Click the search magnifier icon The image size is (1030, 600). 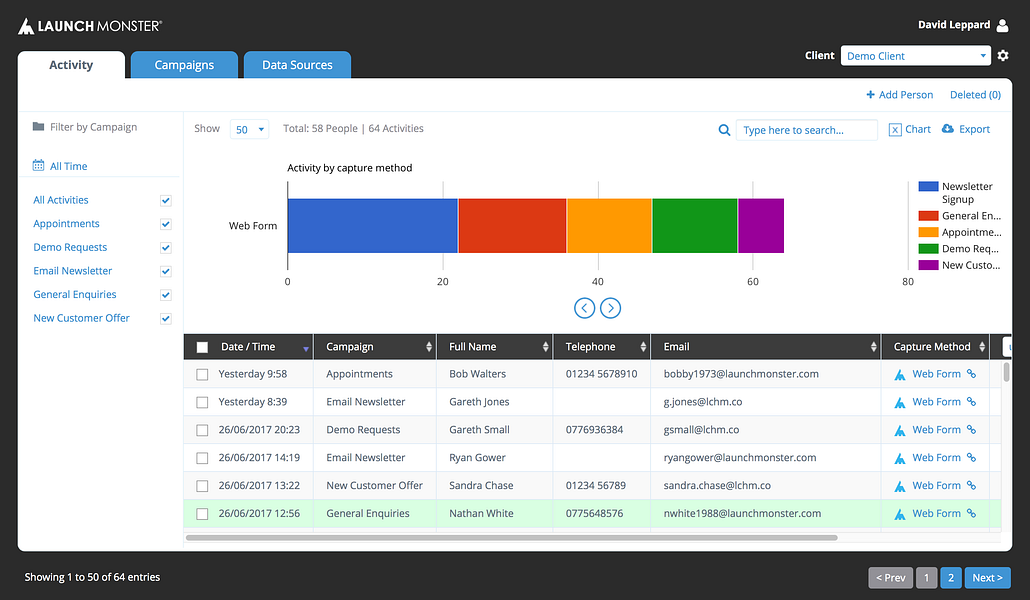click(x=724, y=130)
